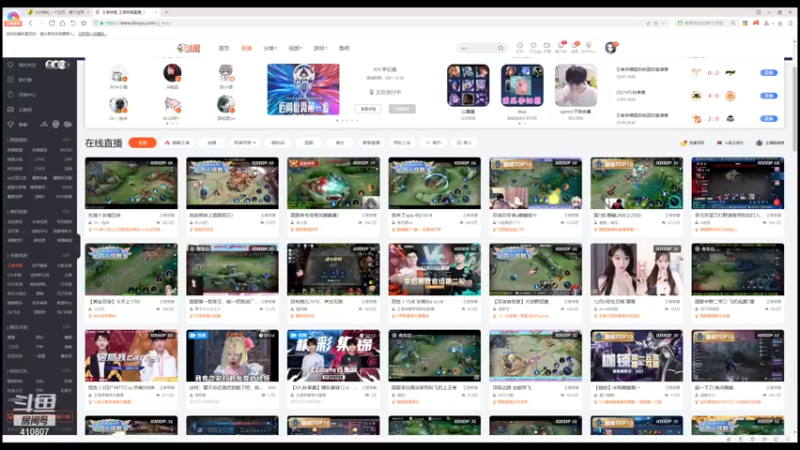
Task: Switch to the active Douyu browser tab
Action: click(x=126, y=12)
